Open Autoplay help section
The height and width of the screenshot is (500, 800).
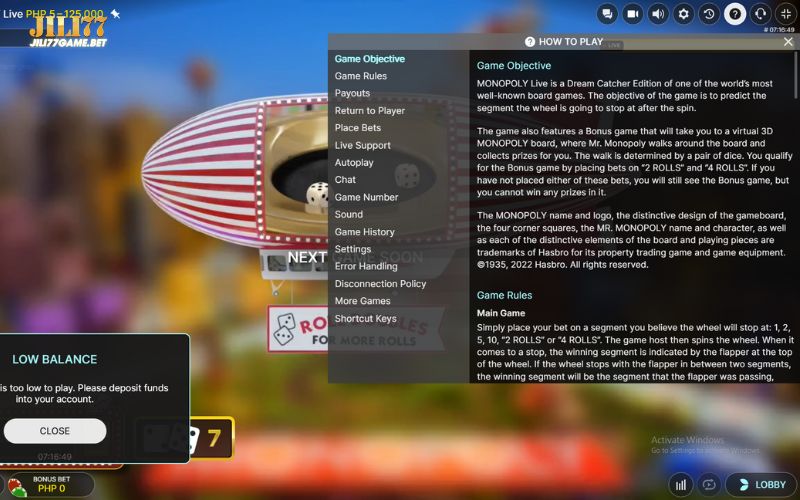(354, 163)
